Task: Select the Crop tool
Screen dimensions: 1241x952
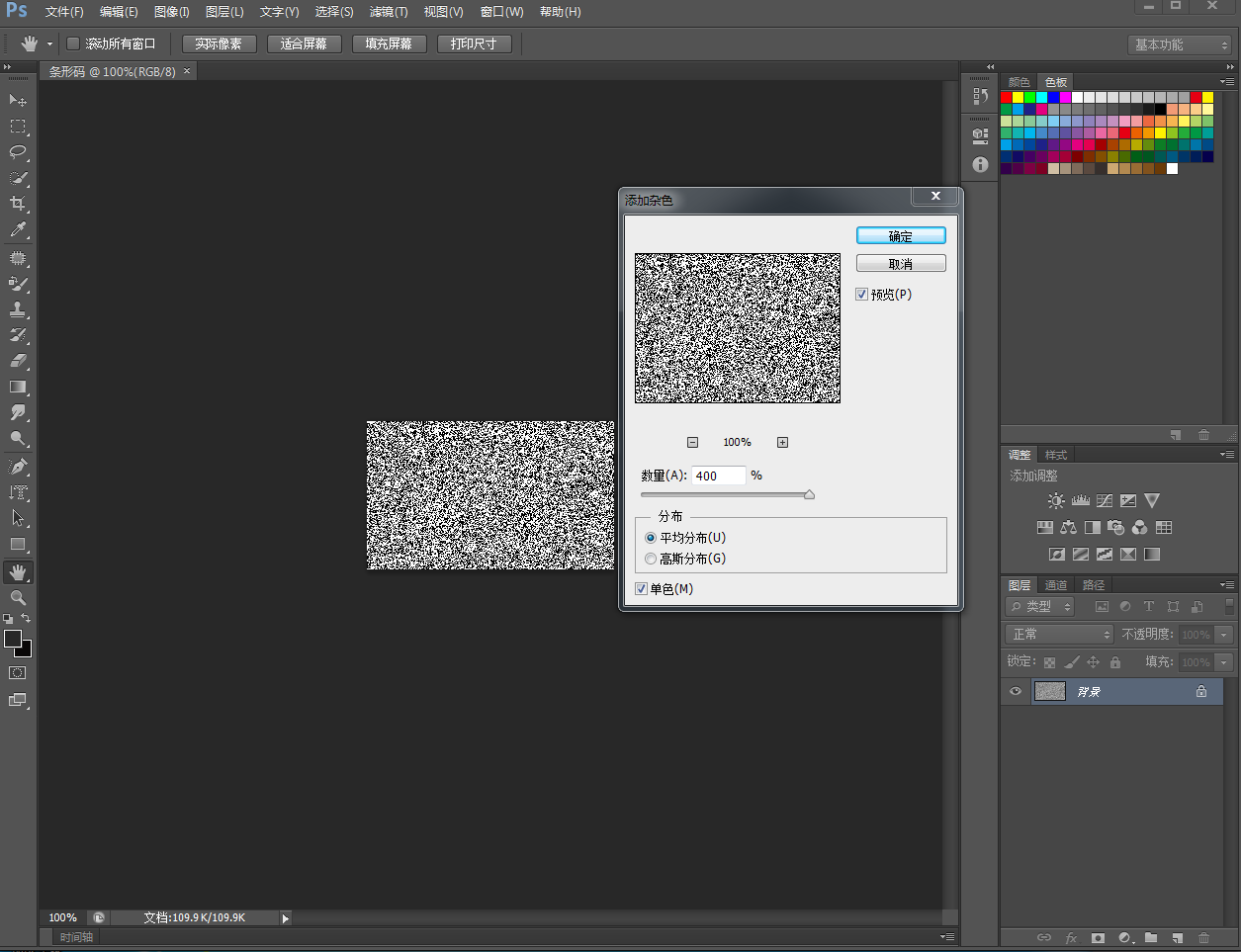Action: [18, 204]
